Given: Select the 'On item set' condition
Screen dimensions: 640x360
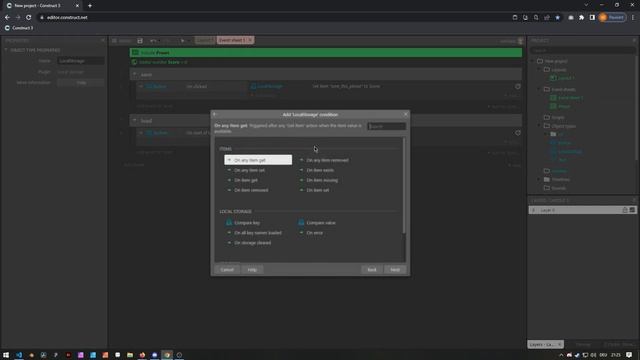Looking at the screenshot, I should click(314, 190).
